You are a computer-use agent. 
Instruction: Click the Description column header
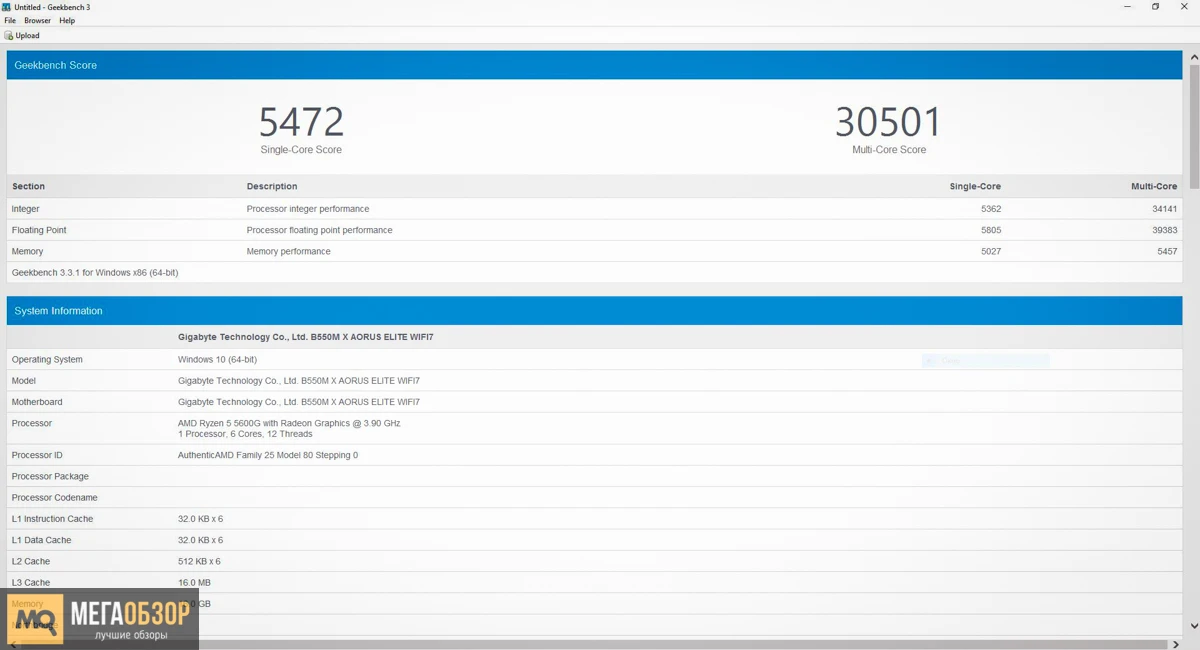click(x=272, y=186)
